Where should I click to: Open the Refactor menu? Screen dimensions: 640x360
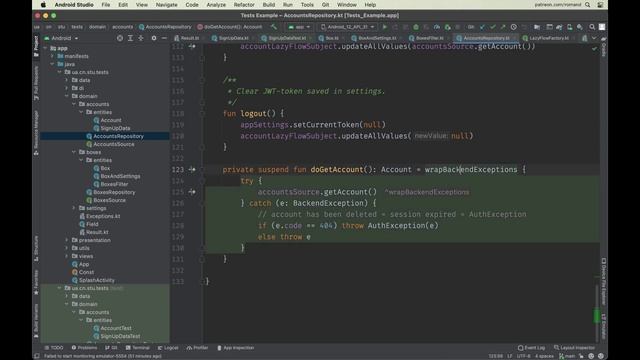click(244, 5)
